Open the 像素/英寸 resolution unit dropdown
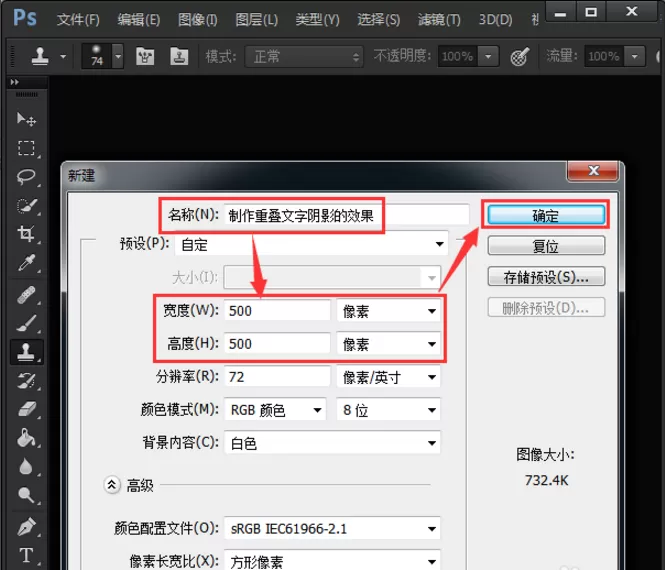Screen dimensions: 665x570 pyautogui.click(x=388, y=377)
